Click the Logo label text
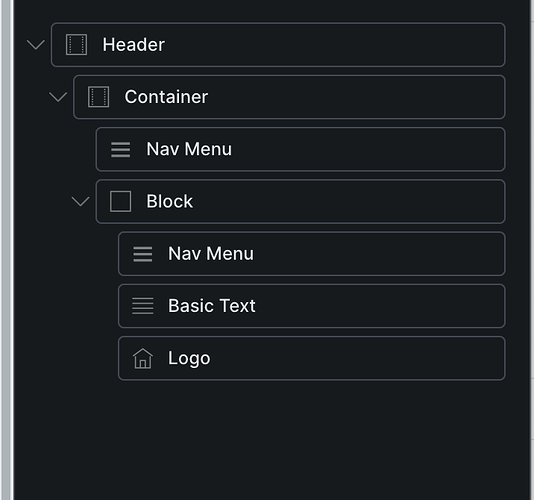 click(189, 359)
